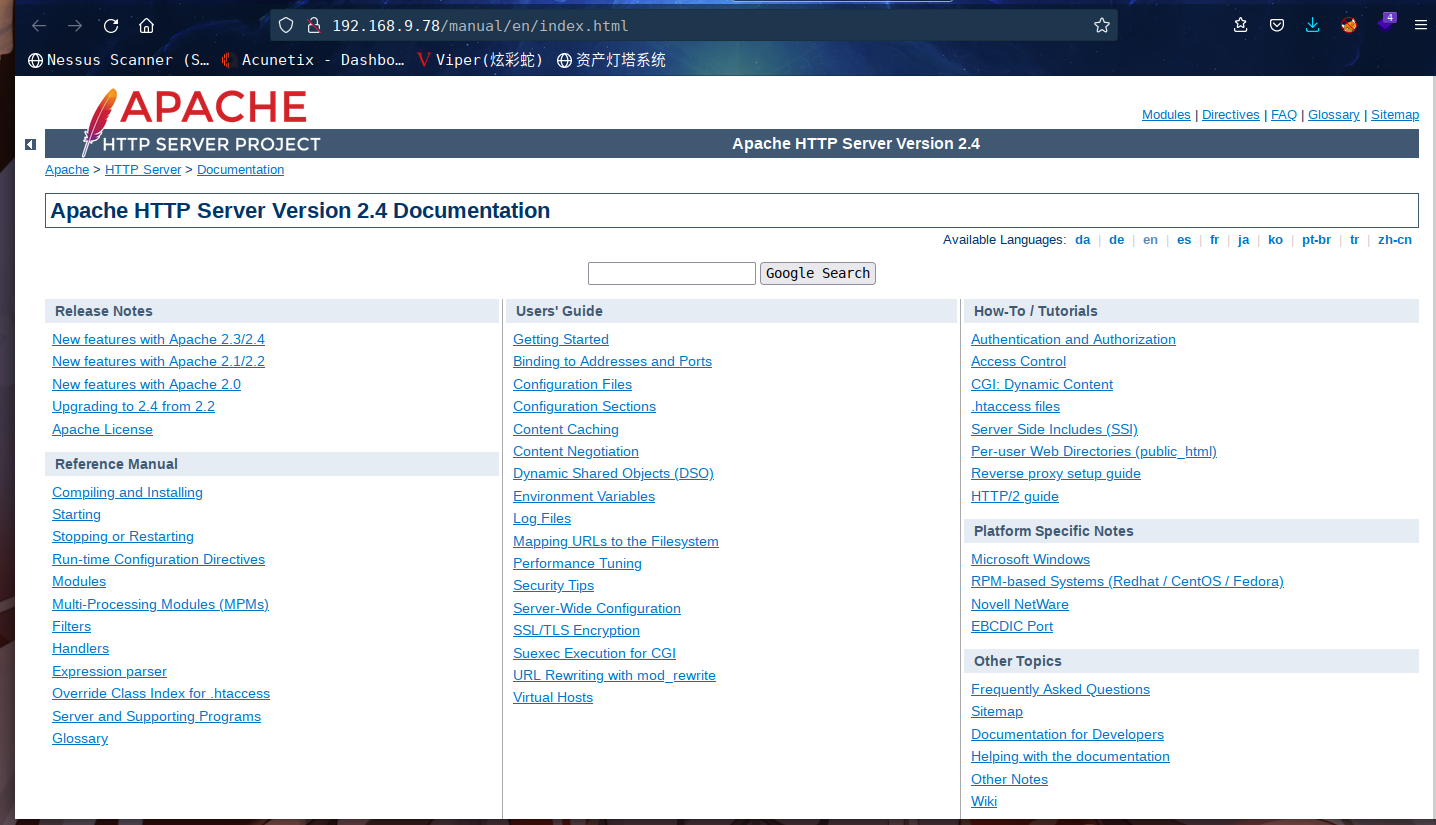Go to the browser home icon
Image resolution: width=1436 pixels, height=825 pixels.
[x=146, y=25]
